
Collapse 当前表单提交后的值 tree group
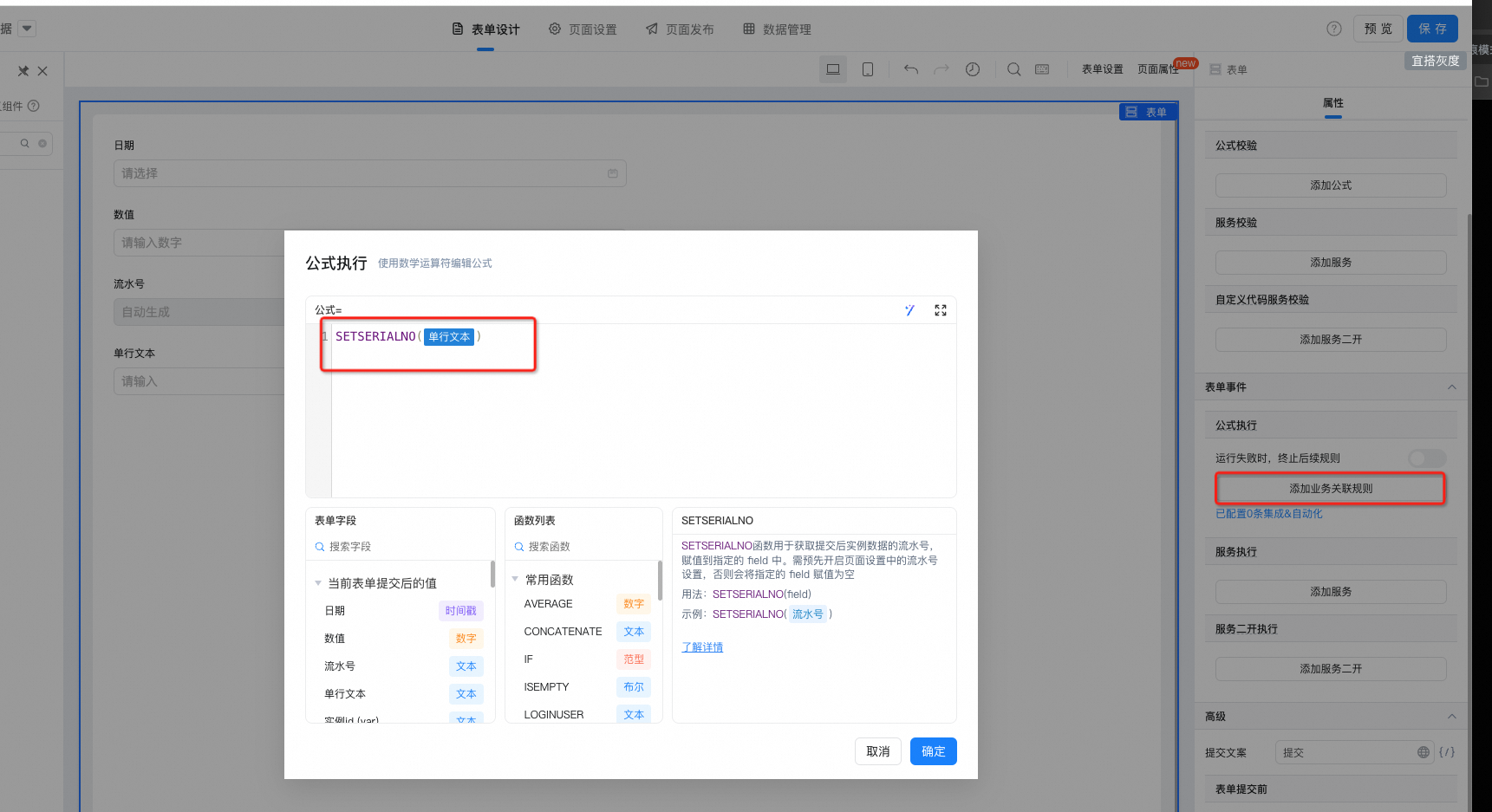(x=318, y=583)
